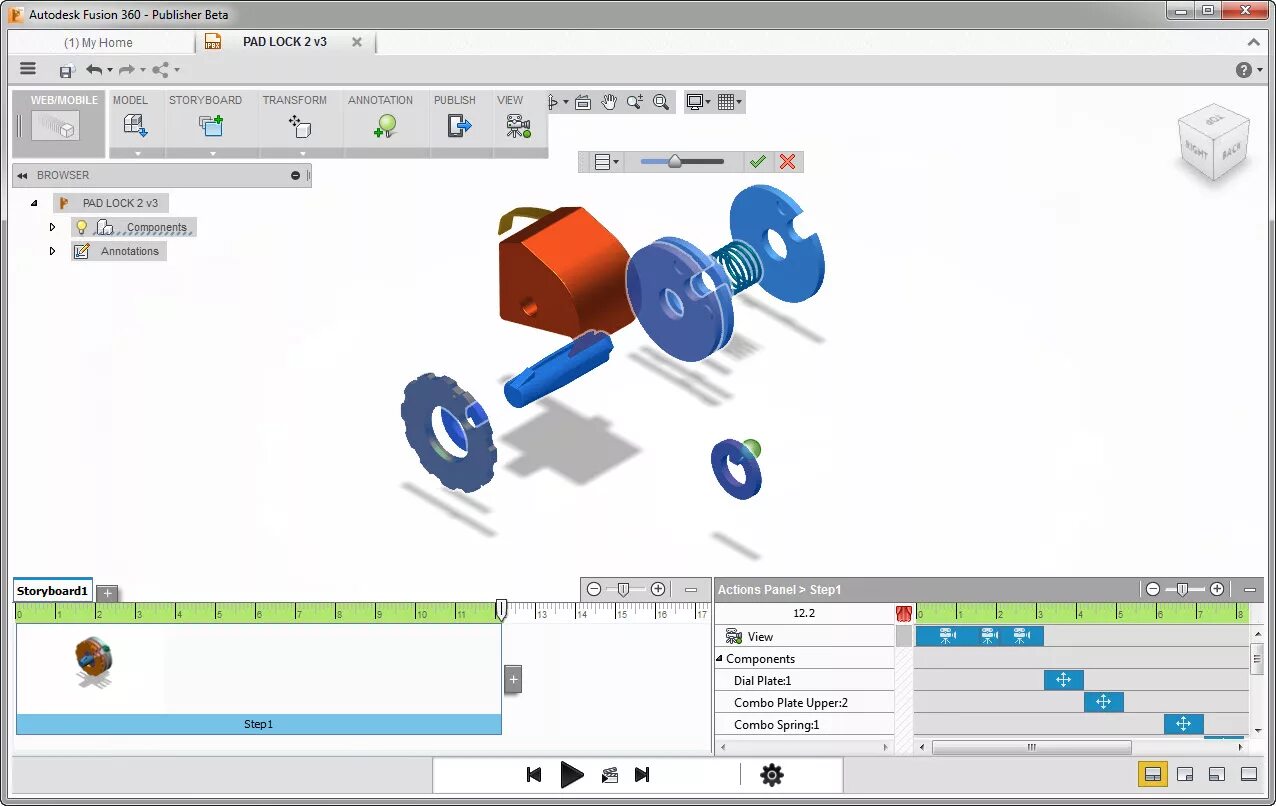Viewport: 1276px width, 806px height.
Task: Zoom out the Actions Panel timeline
Action: pyautogui.click(x=1153, y=590)
